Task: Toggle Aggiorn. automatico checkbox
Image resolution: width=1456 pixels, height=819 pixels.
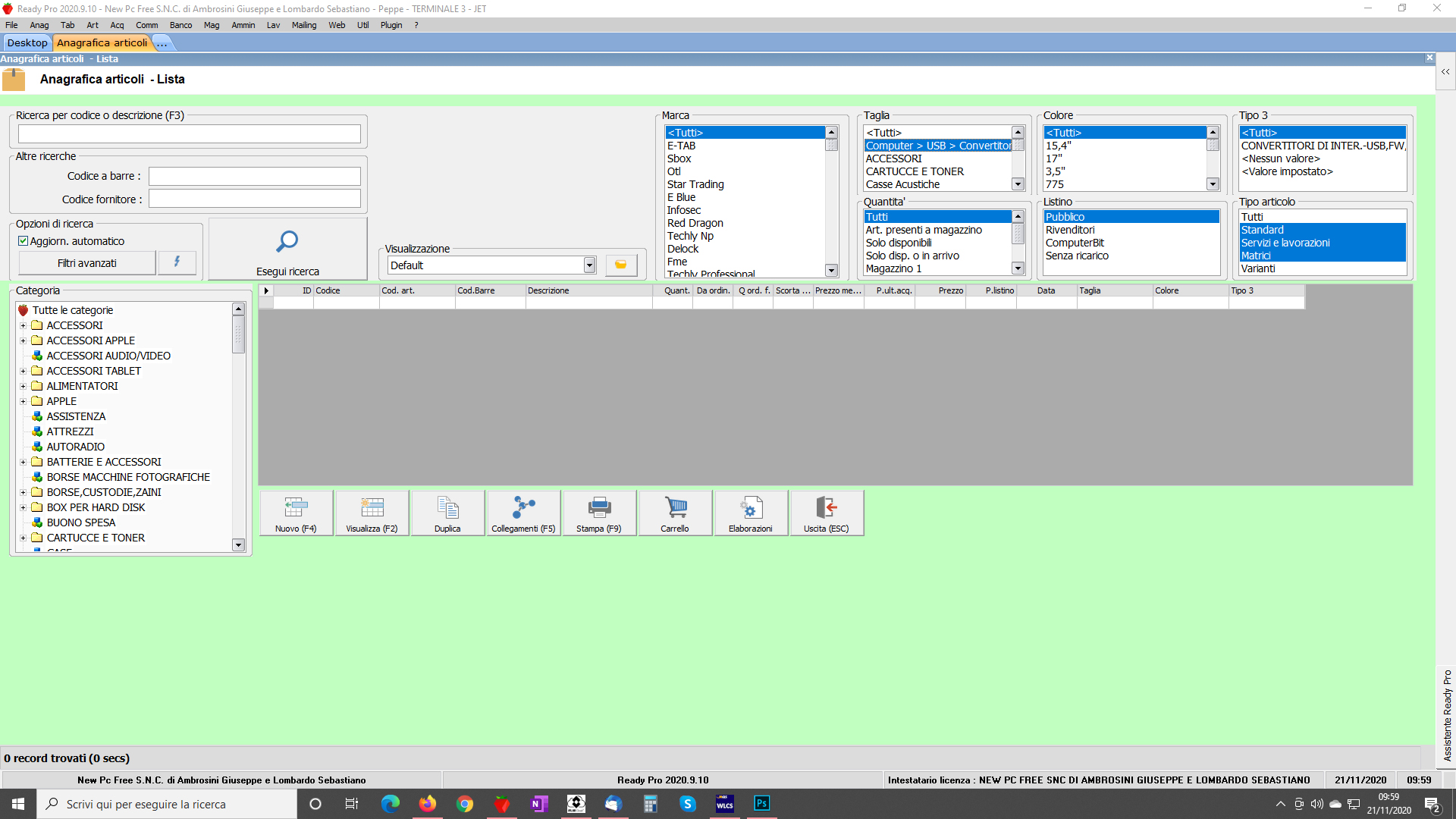Action: 24,241
